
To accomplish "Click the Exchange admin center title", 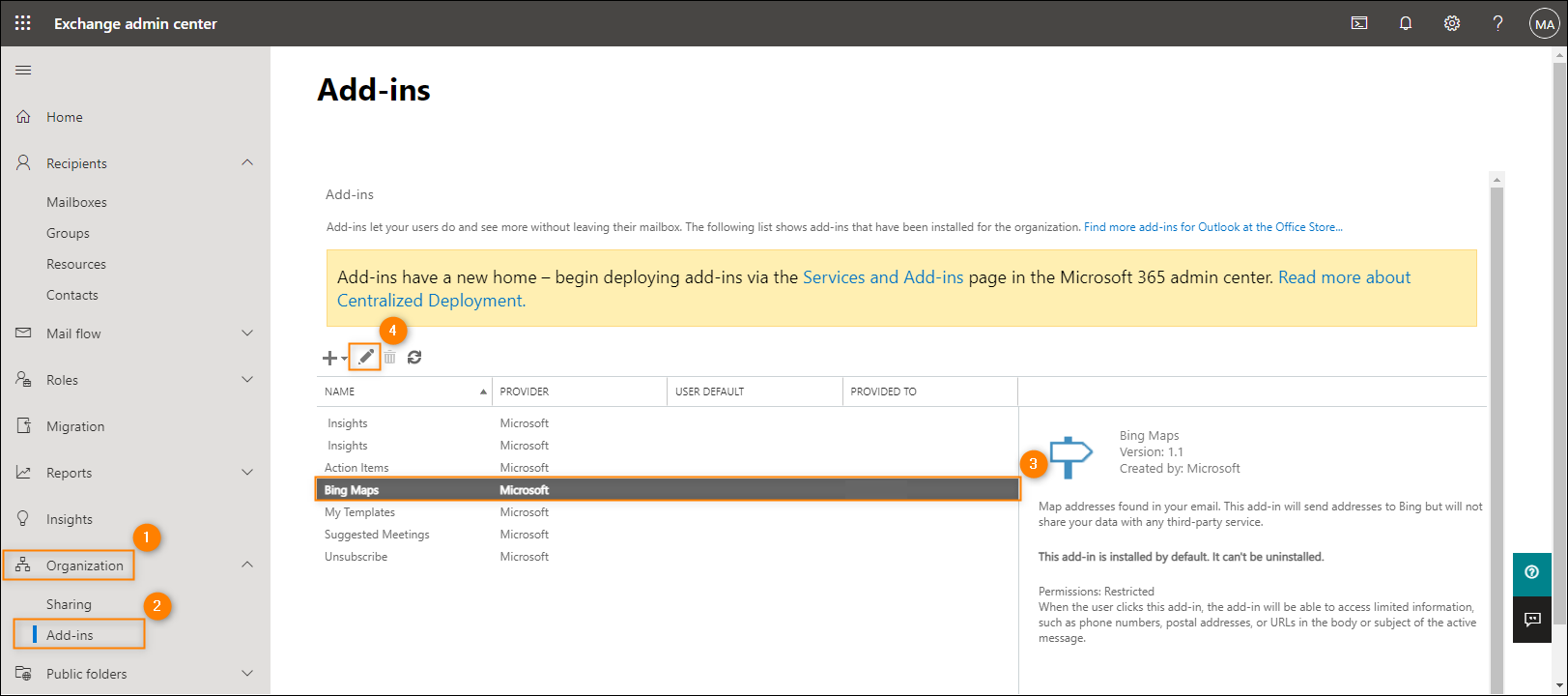I will [135, 24].
